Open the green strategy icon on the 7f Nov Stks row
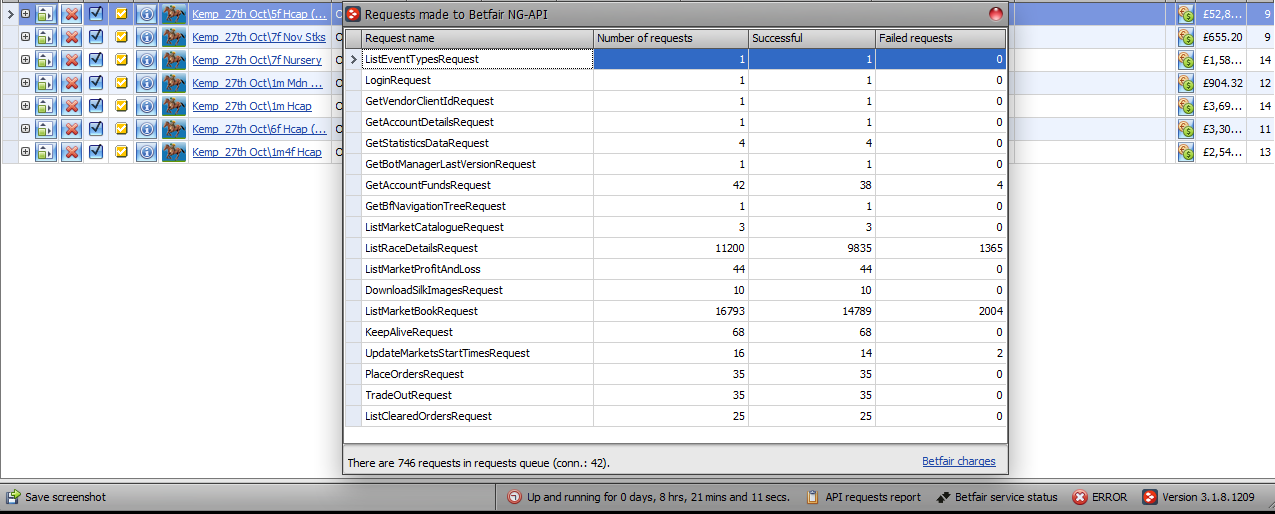 click(x=46, y=37)
